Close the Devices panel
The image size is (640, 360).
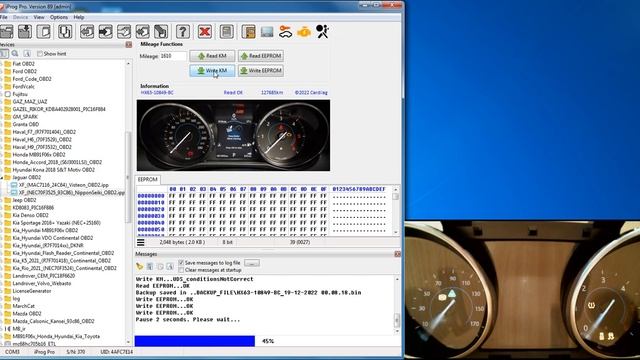(x=129, y=44)
